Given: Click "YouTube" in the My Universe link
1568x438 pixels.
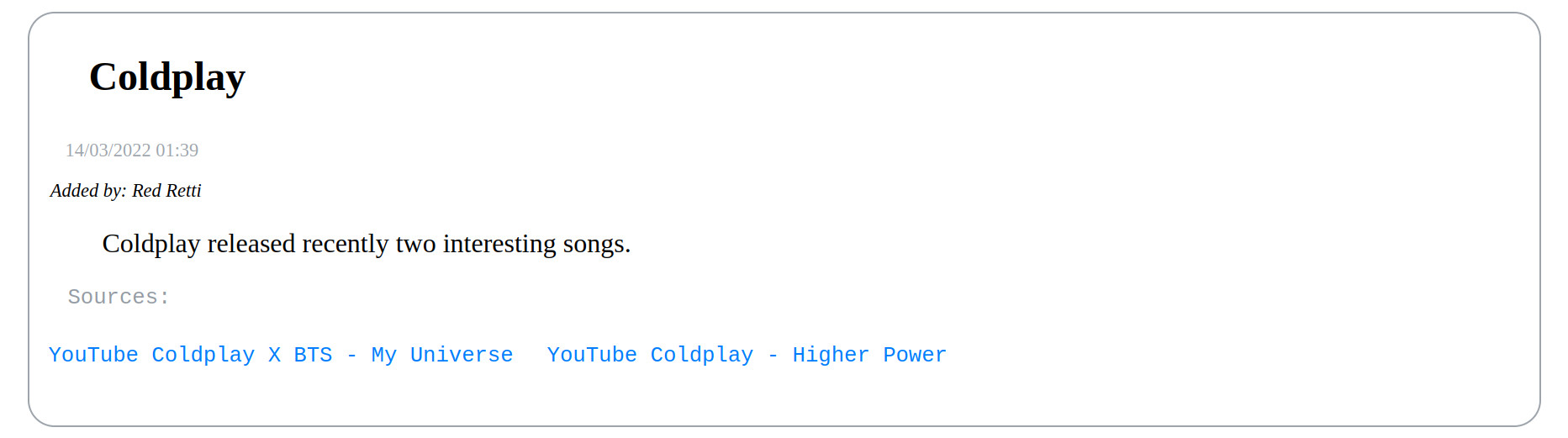Looking at the screenshot, I should pyautogui.click(x=93, y=355).
